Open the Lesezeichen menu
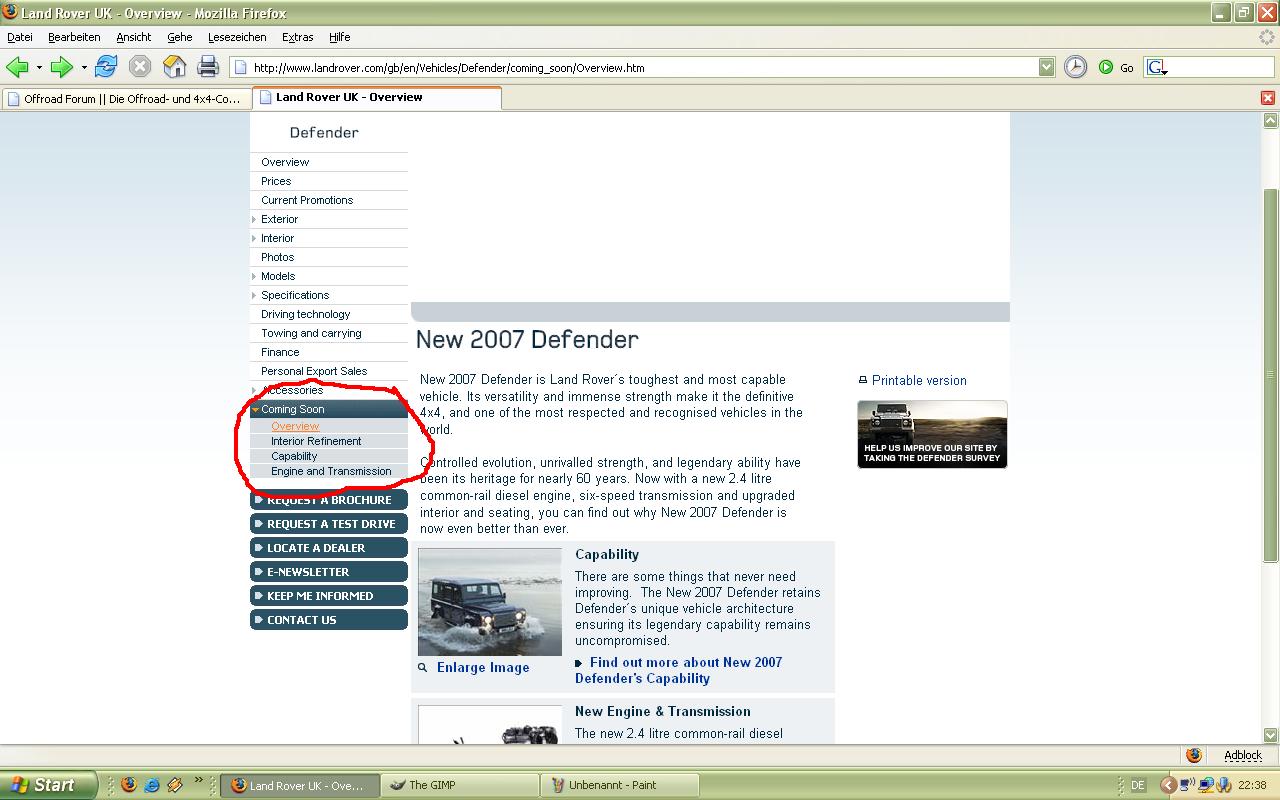The image size is (1280, 800). click(237, 37)
